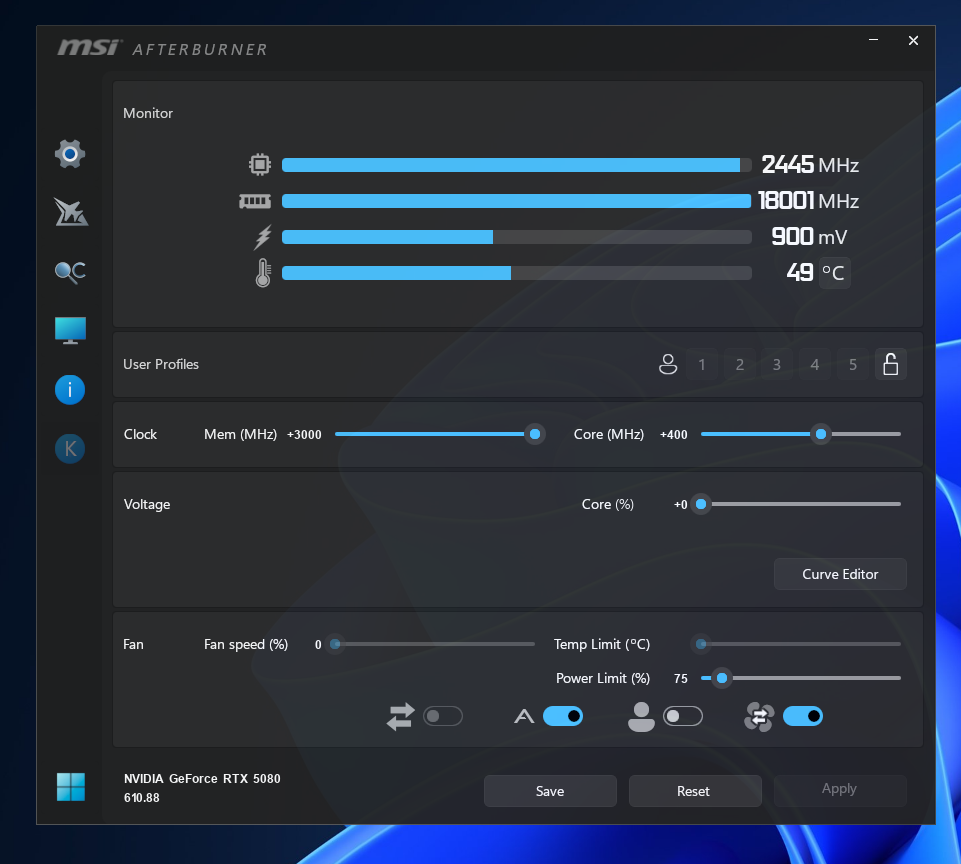The height and width of the screenshot is (864, 961).
Task: Click the 49 temperature readout
Action: point(800,273)
